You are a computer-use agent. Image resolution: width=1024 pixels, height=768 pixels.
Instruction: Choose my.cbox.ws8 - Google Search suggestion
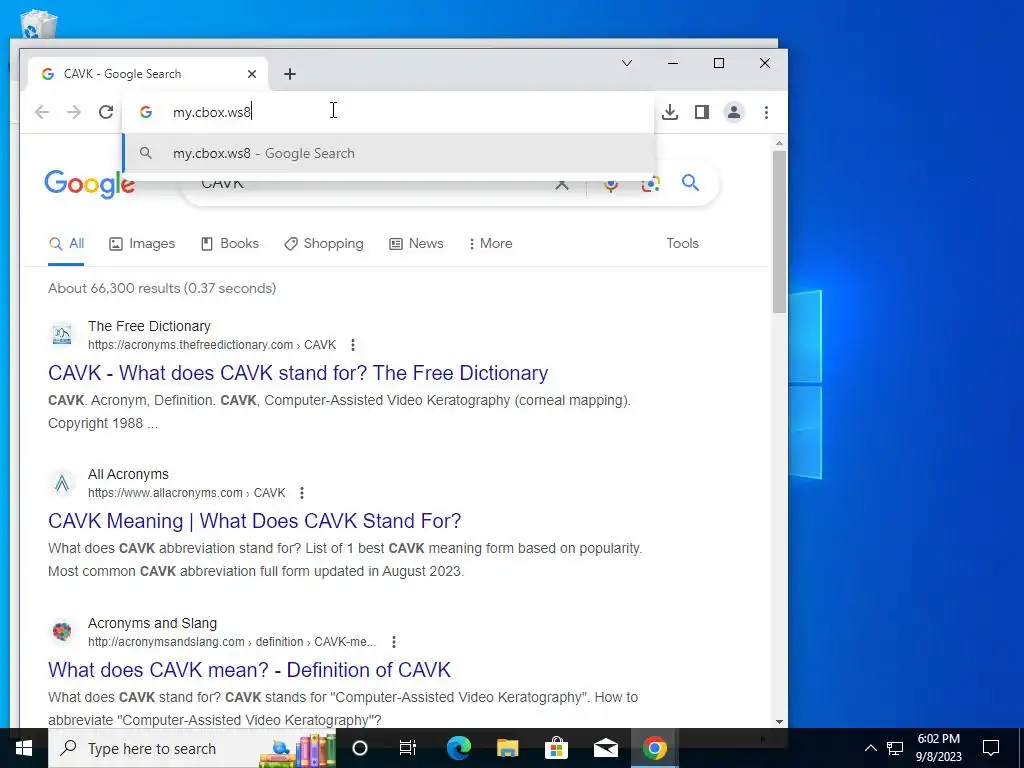(388, 153)
